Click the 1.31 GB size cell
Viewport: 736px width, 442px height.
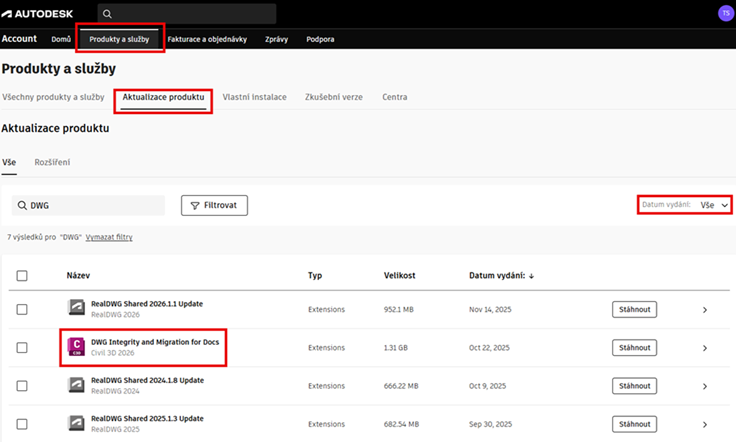396,348
